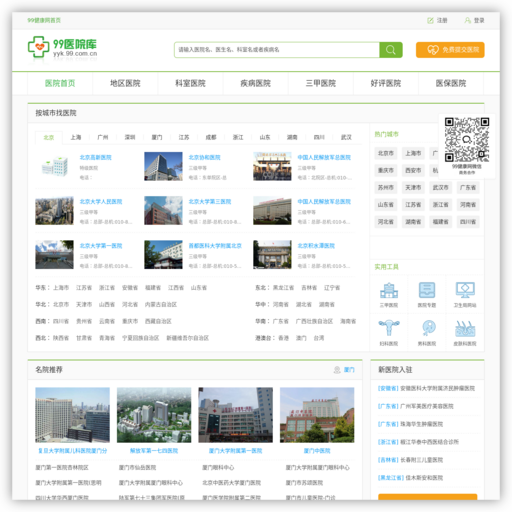Click 内蒙古自治区 in the 华北 row

[x=161, y=304]
